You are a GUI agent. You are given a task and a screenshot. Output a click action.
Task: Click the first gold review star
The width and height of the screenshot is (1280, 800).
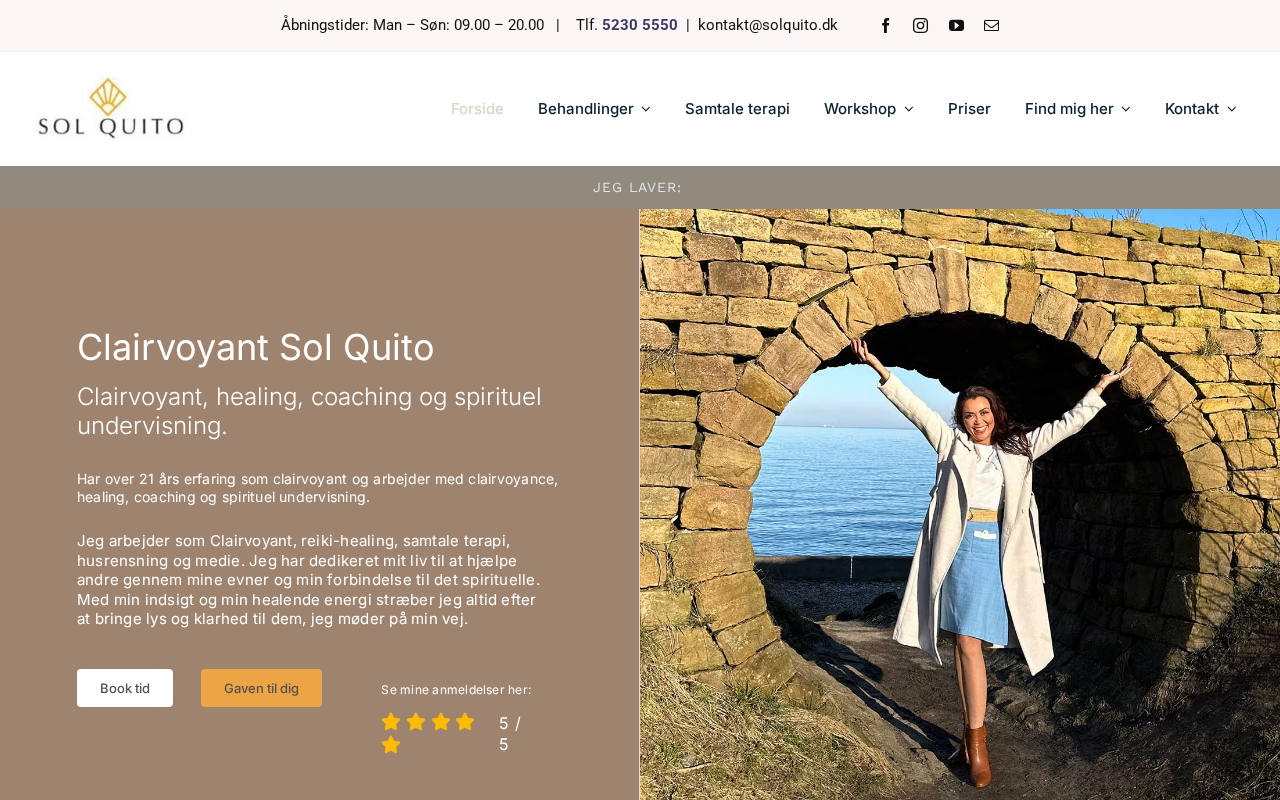(x=391, y=722)
